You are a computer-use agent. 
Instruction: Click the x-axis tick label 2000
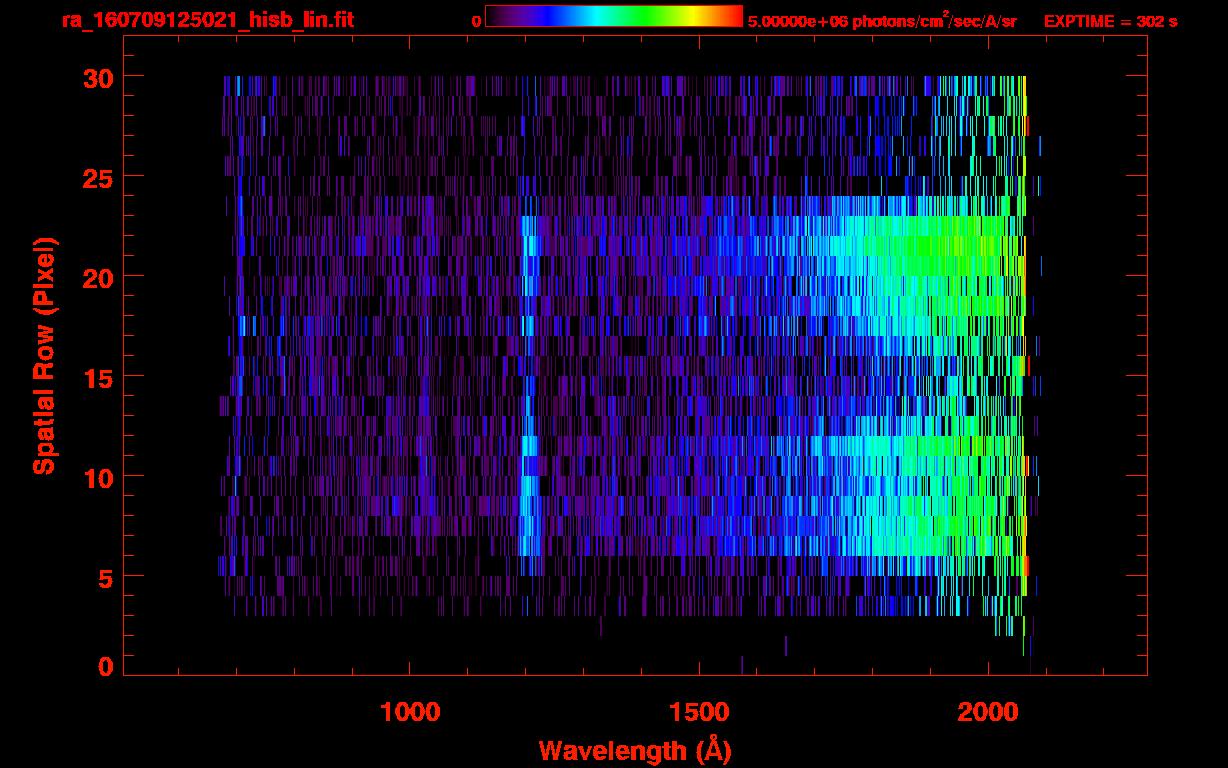point(988,712)
